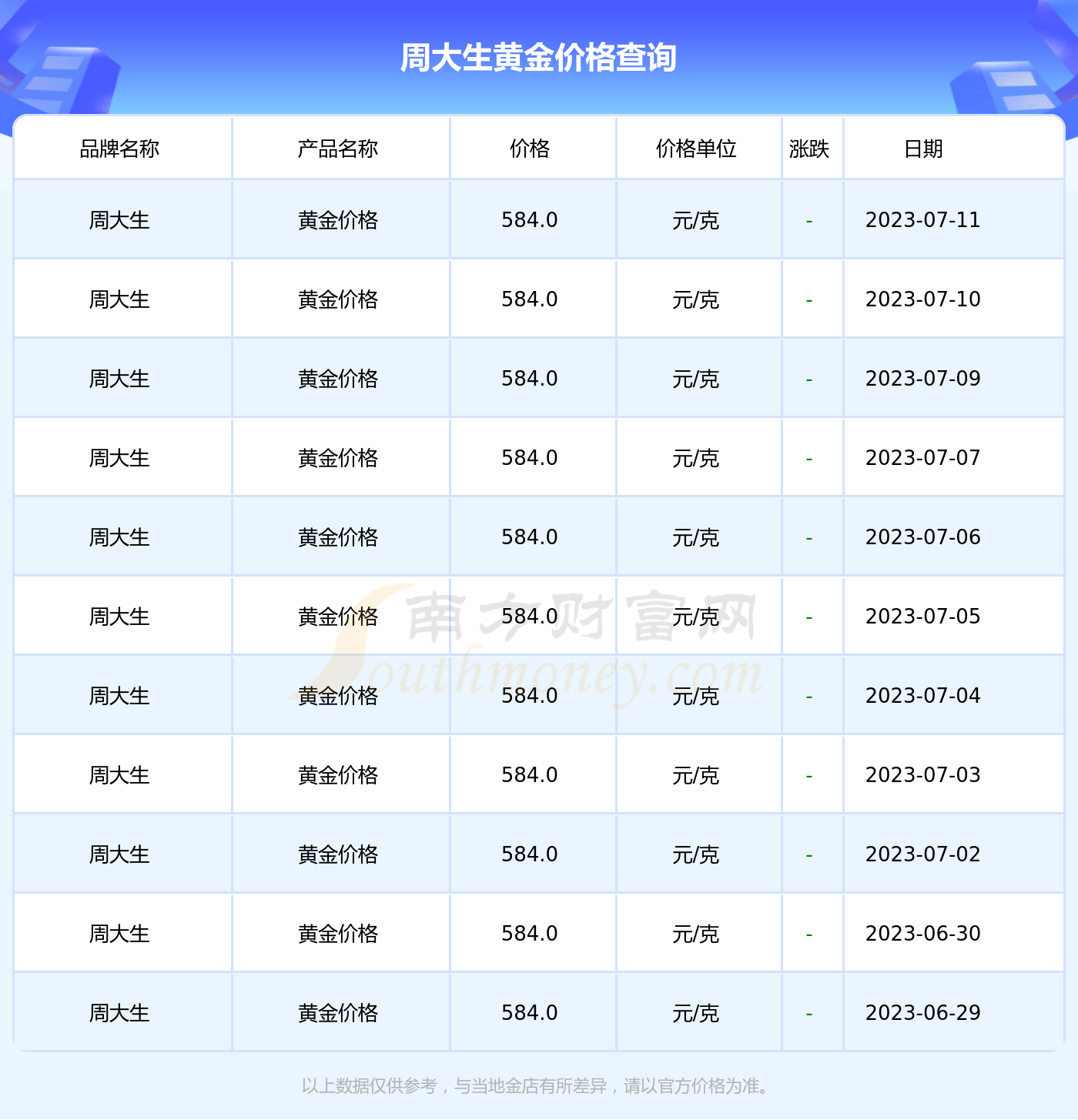Click 元/克 unit in 2023-07-02 row
The height and width of the screenshot is (1120, 1078).
tap(696, 854)
